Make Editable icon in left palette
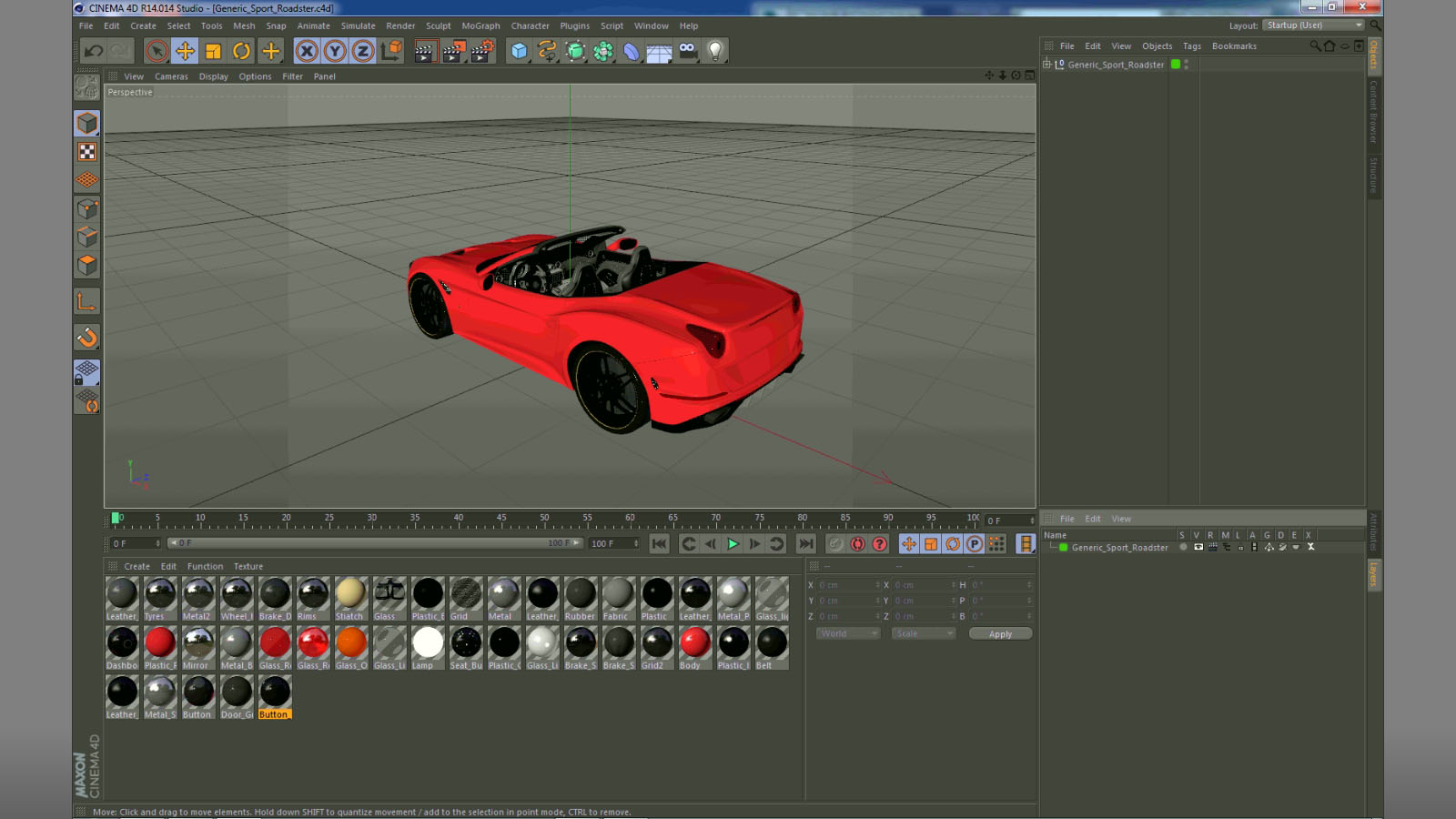The width and height of the screenshot is (1456, 819). click(87, 86)
